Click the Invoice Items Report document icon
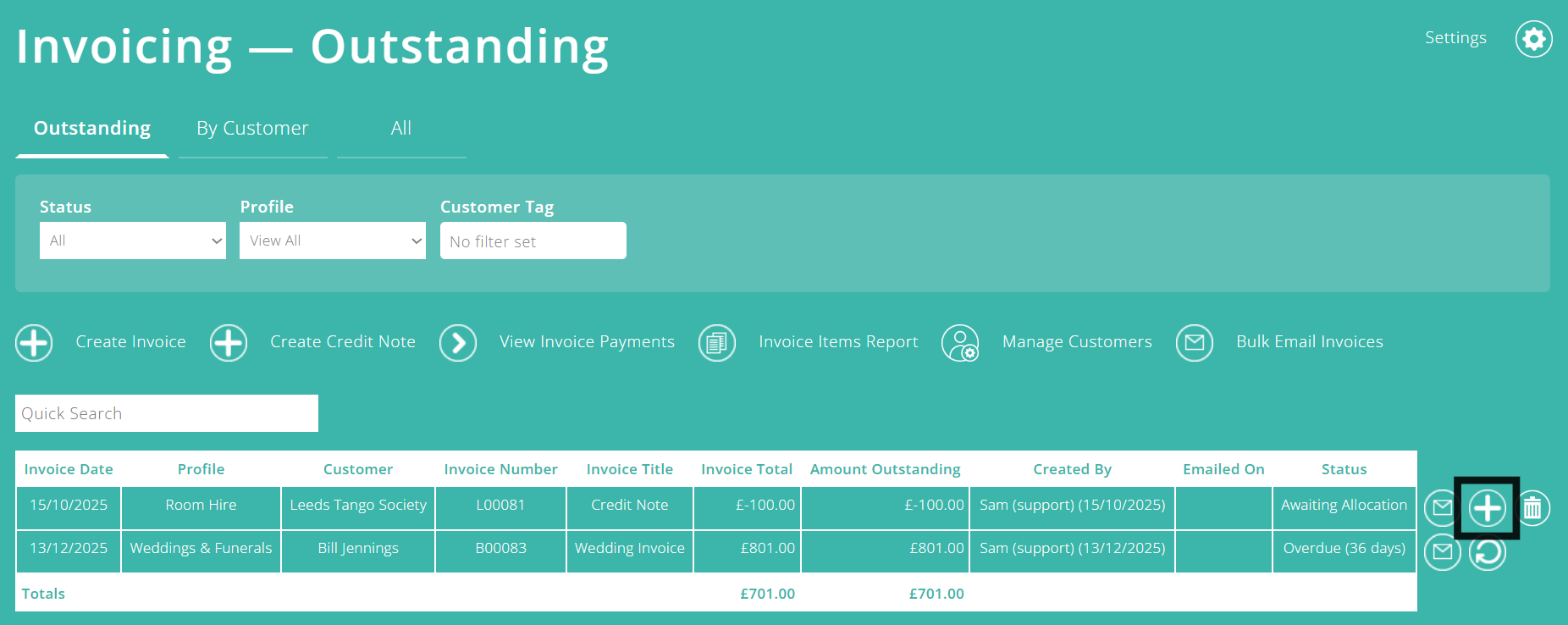This screenshot has width=1568, height=625. coord(717,343)
